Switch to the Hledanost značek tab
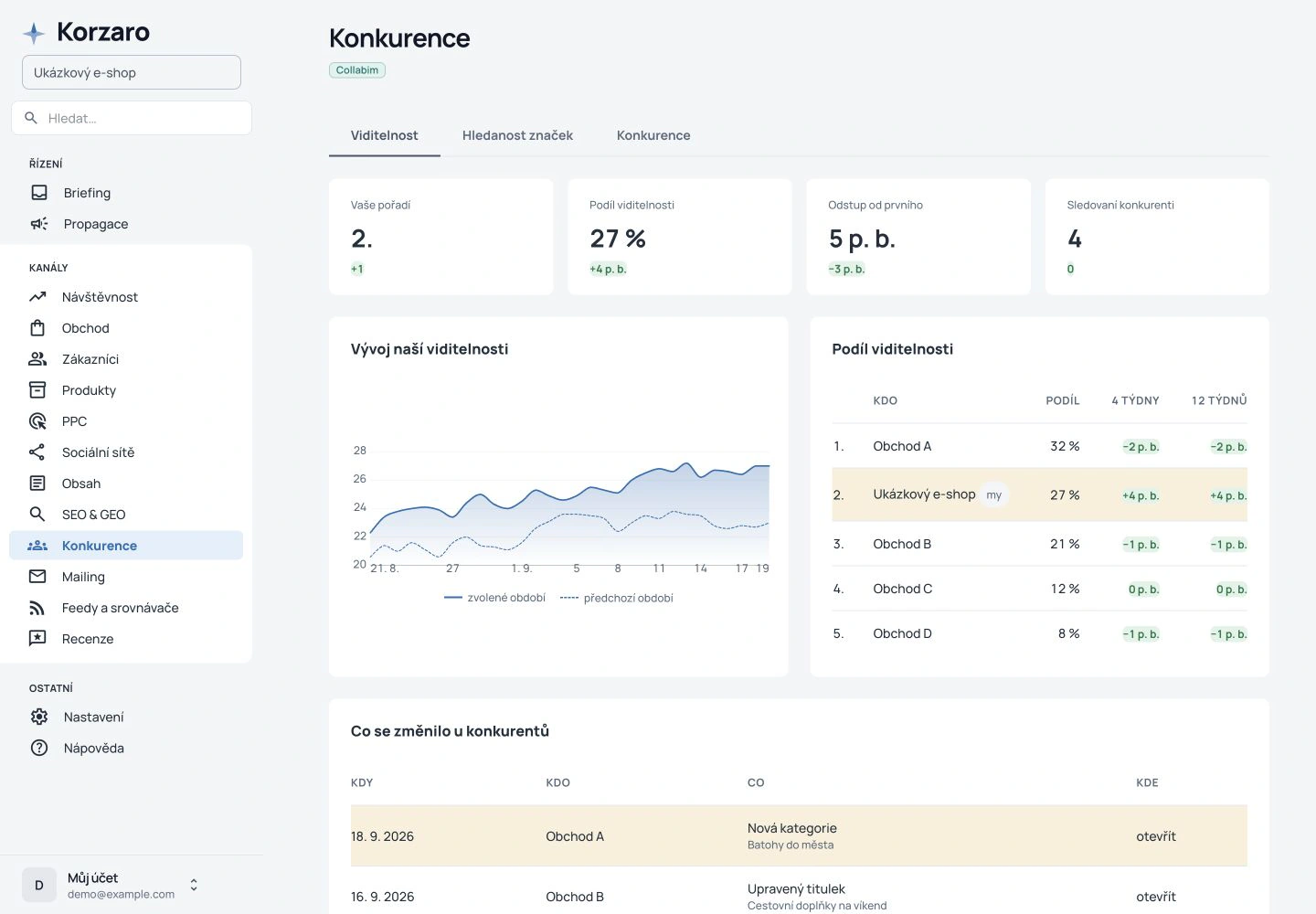Screen dimensions: 1316x914 (x=517, y=135)
